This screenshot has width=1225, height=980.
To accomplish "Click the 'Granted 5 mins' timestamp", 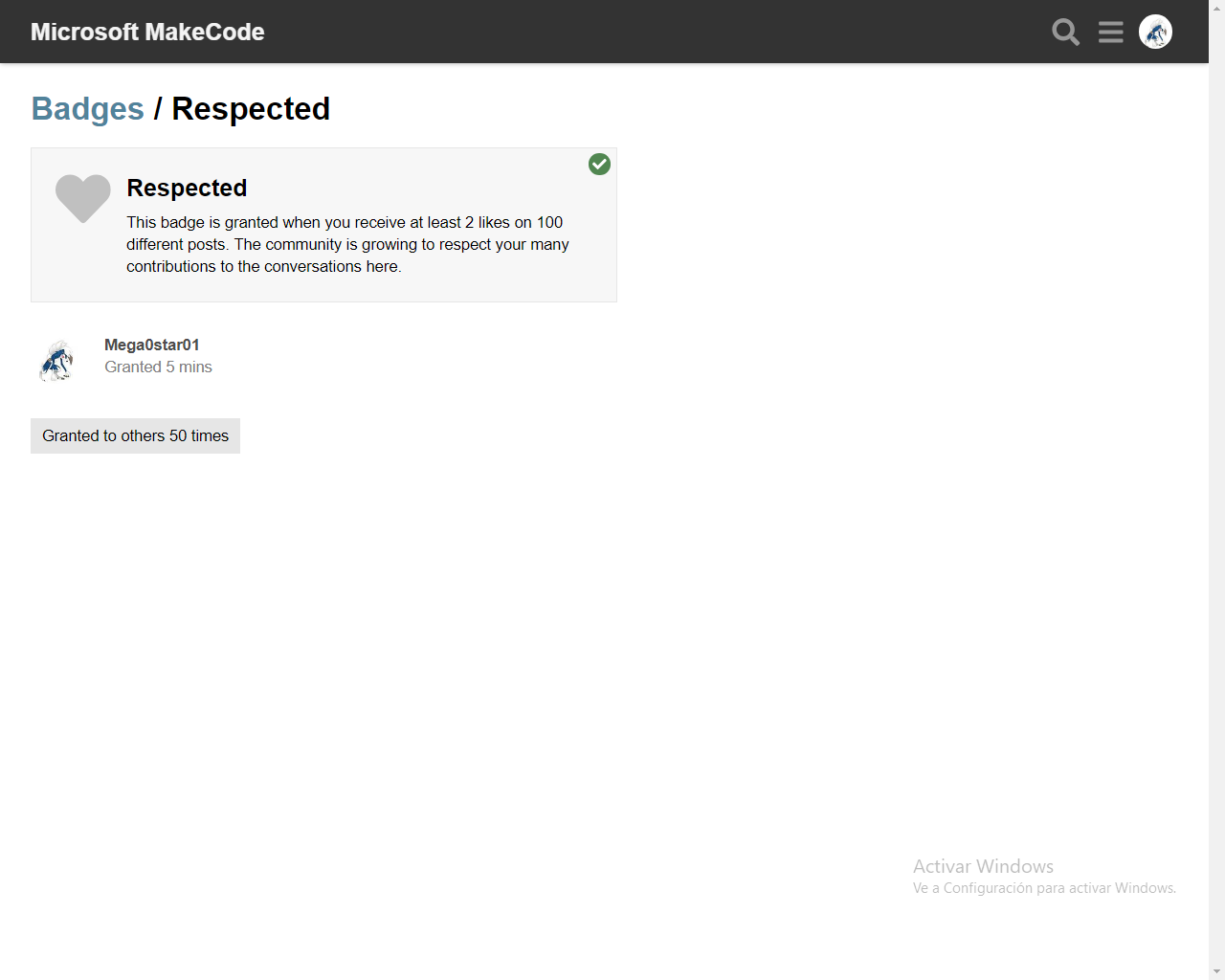I will click(158, 367).
